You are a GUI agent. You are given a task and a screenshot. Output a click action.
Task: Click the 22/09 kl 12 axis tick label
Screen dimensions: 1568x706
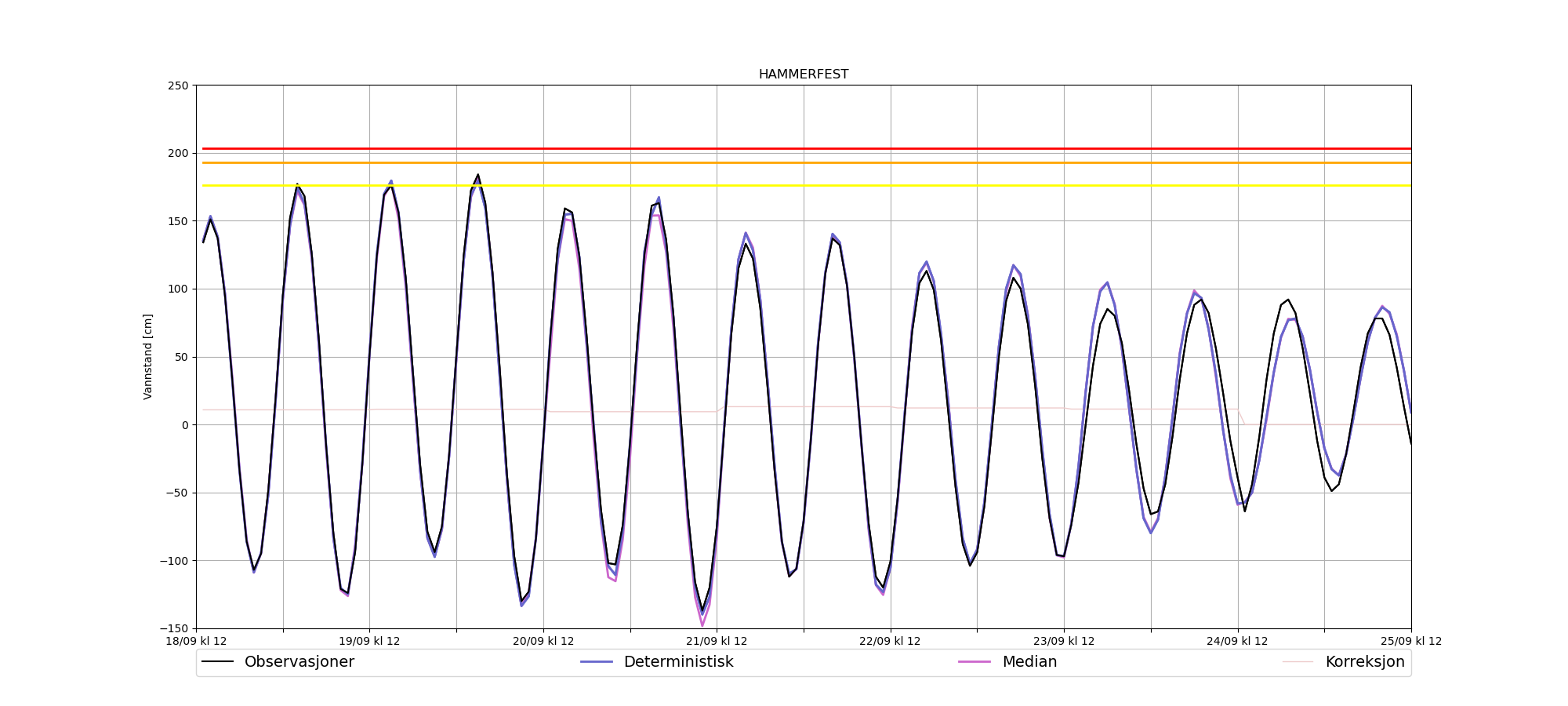pyautogui.click(x=890, y=641)
